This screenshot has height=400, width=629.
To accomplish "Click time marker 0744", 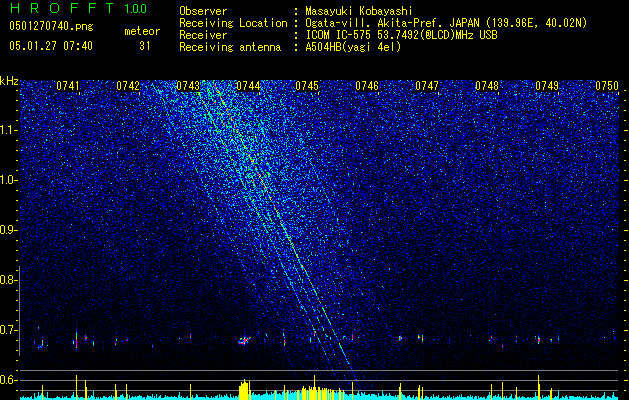I will tap(248, 86).
